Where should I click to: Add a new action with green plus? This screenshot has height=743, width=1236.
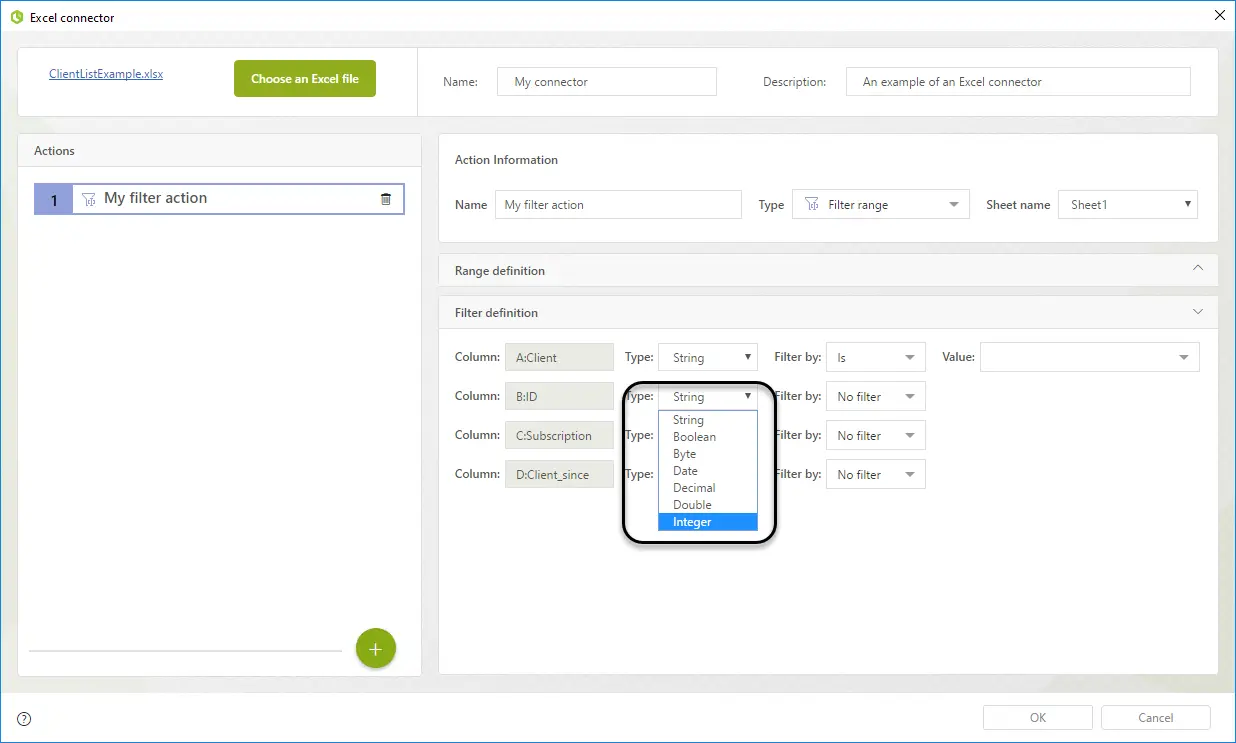pyautogui.click(x=376, y=649)
